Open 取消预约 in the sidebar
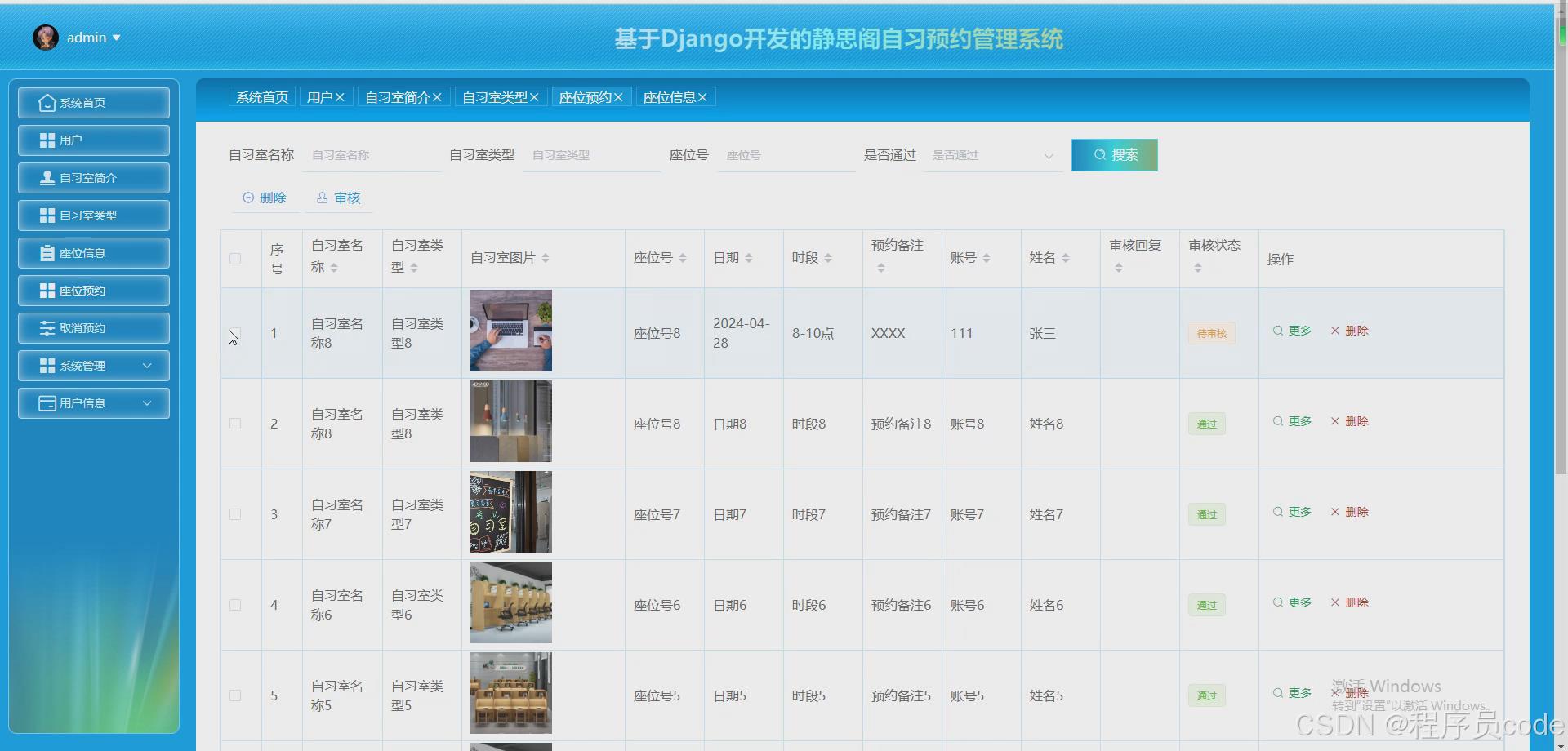 click(94, 328)
